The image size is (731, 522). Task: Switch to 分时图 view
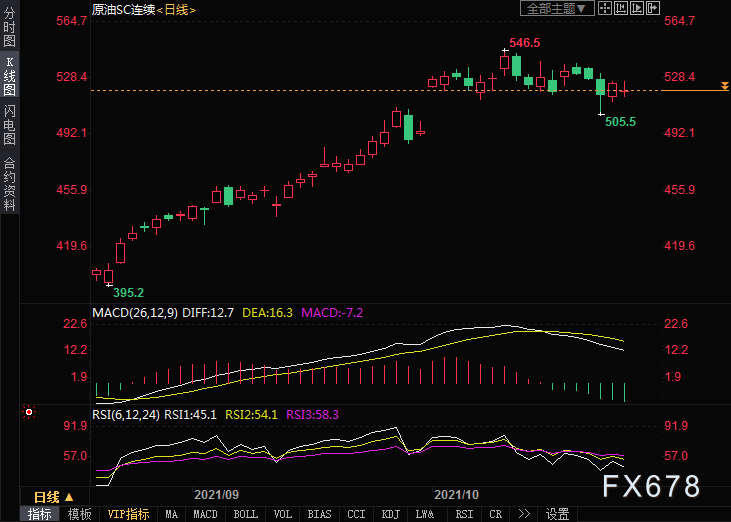coord(9,27)
